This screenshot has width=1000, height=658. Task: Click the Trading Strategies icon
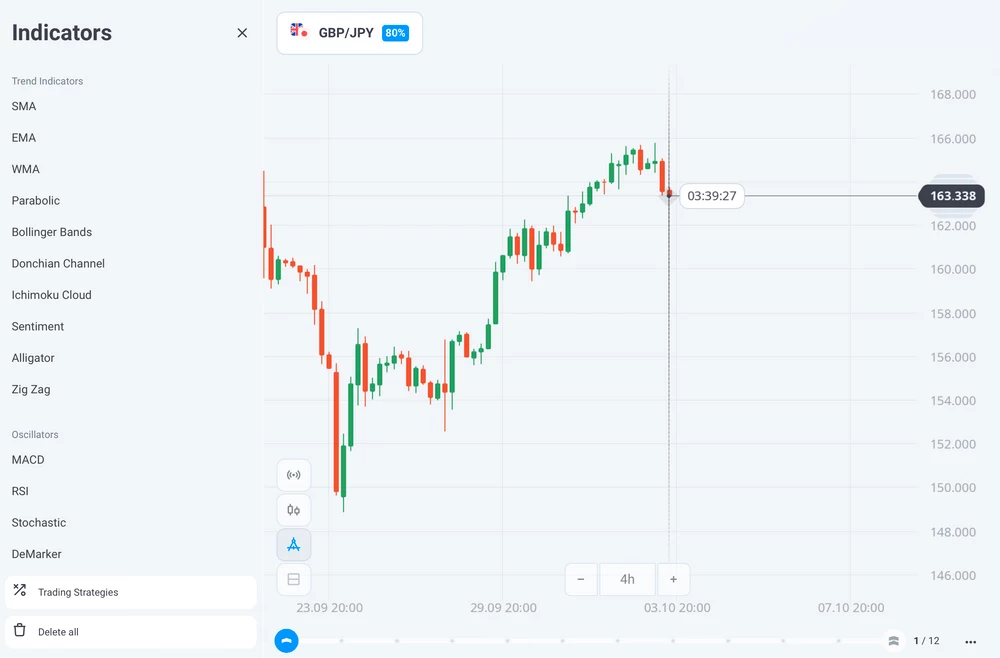[x=20, y=591]
